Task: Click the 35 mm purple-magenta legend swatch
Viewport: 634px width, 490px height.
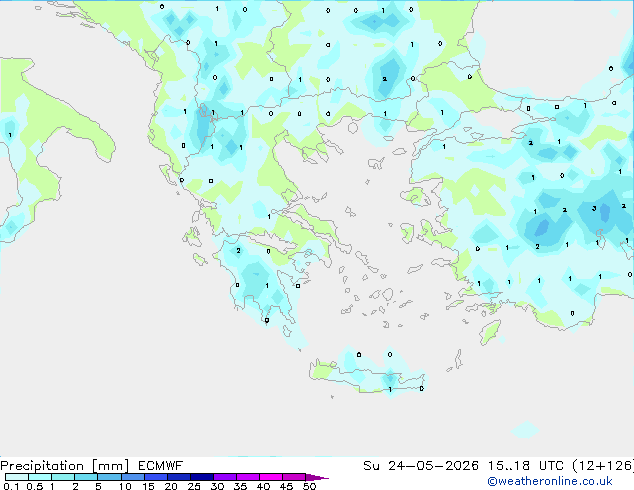Action: point(248,477)
